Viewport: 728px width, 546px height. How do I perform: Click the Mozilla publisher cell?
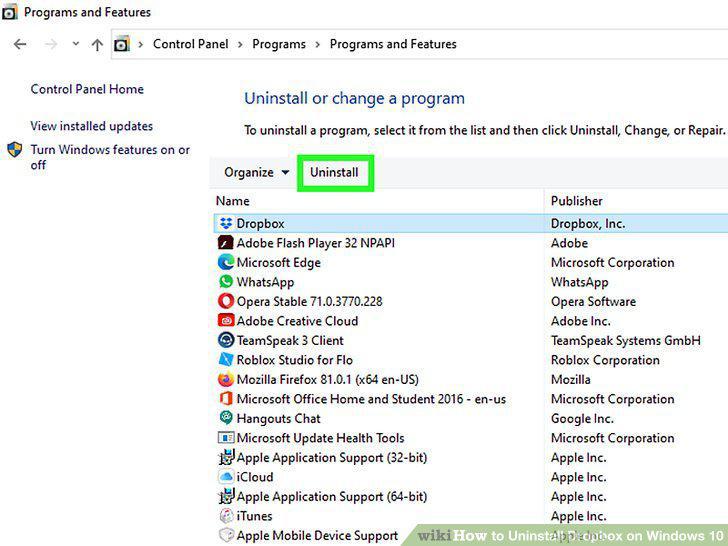571,379
